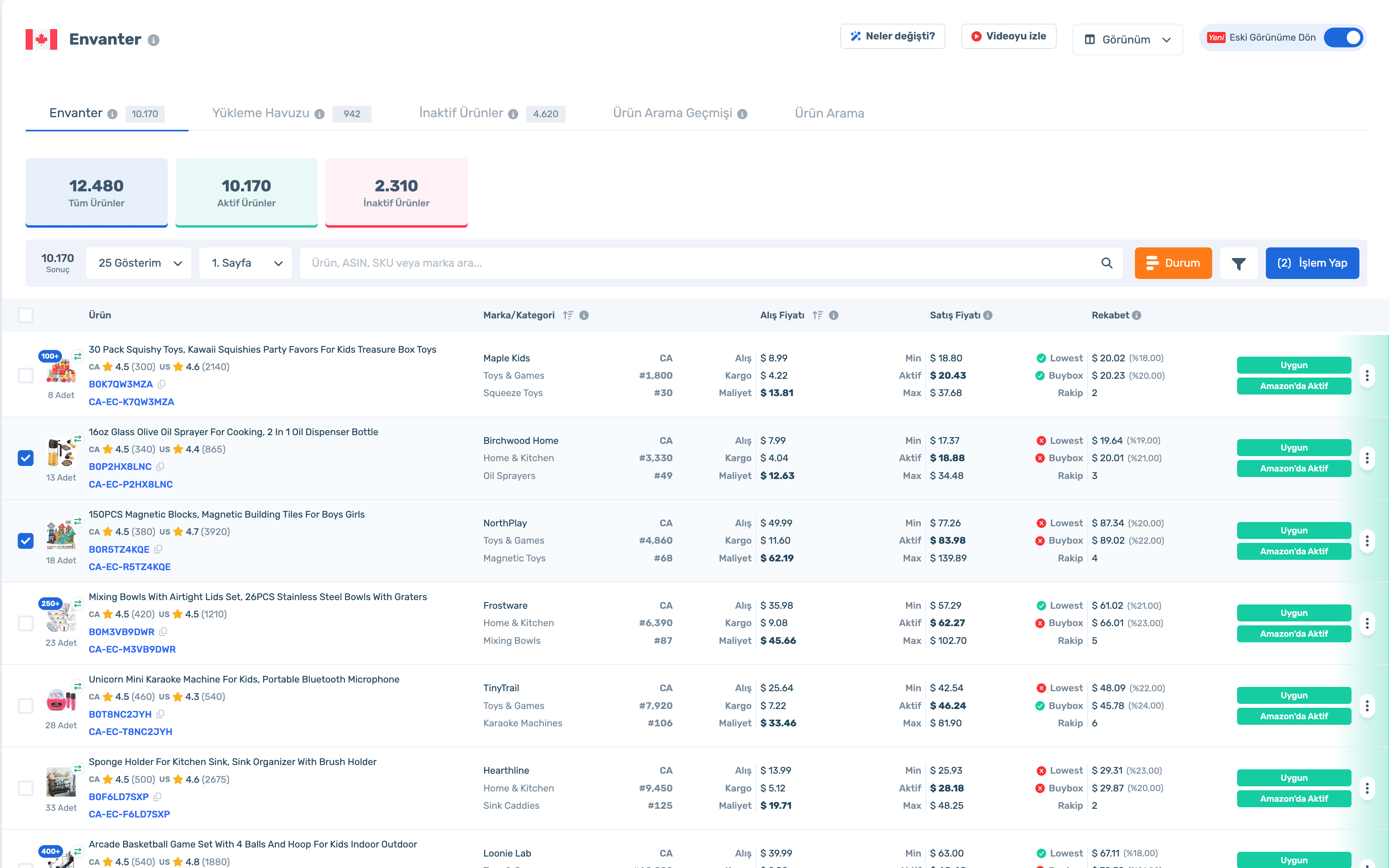
Task: Open three-dot menu for Magnetic Blocks row
Action: [1367, 541]
